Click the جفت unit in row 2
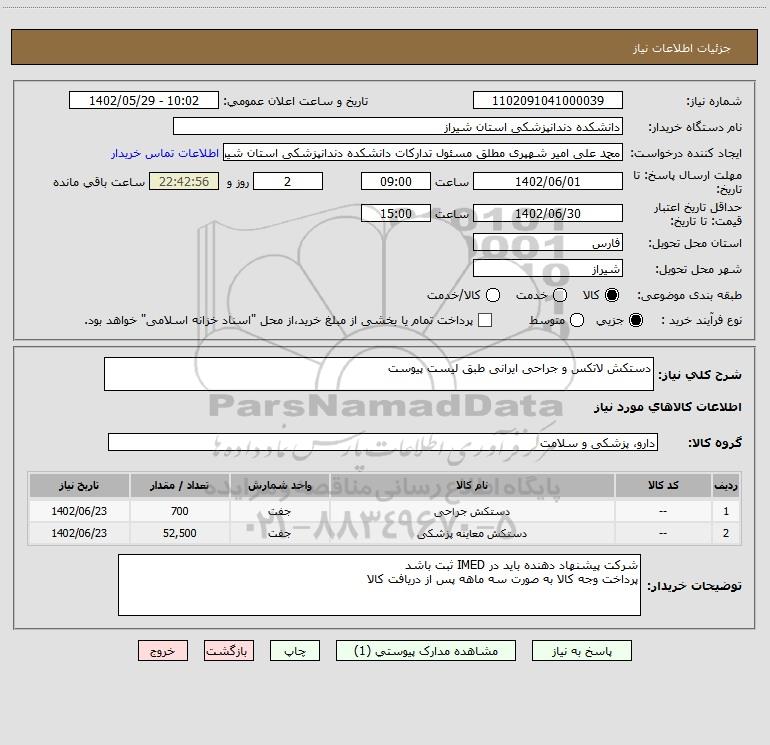770x745 pixels. coord(279,533)
